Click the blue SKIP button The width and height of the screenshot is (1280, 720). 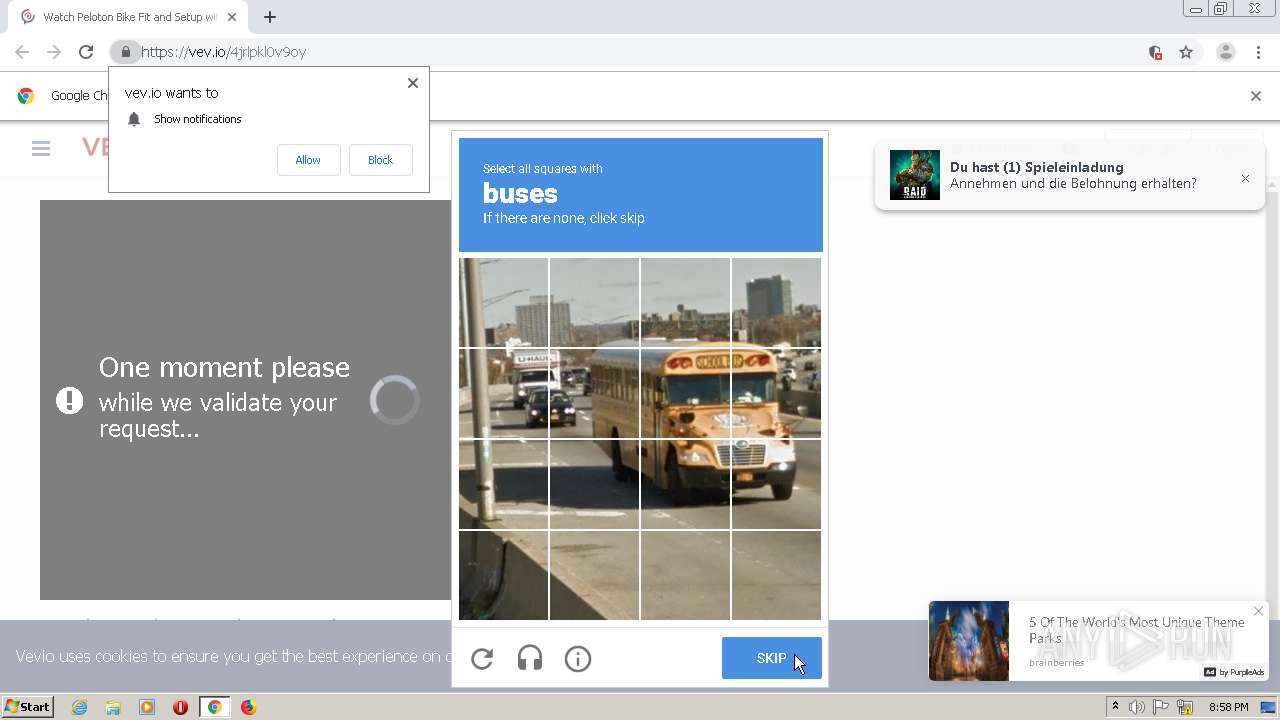point(772,658)
